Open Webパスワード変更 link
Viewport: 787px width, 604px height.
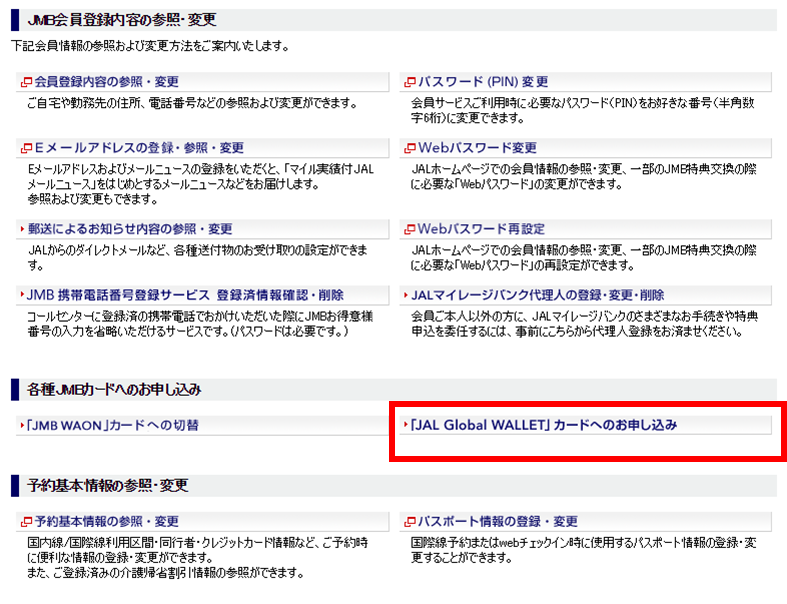tap(477, 148)
